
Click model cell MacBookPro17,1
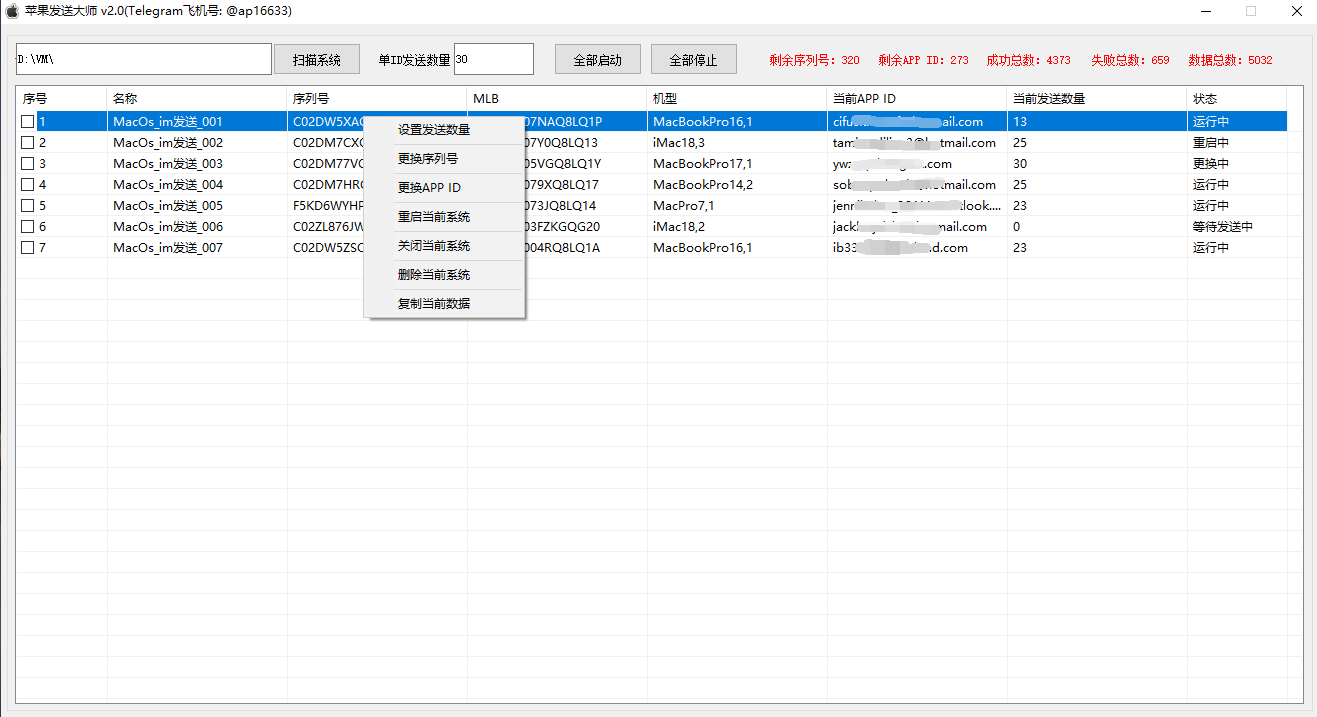703,164
